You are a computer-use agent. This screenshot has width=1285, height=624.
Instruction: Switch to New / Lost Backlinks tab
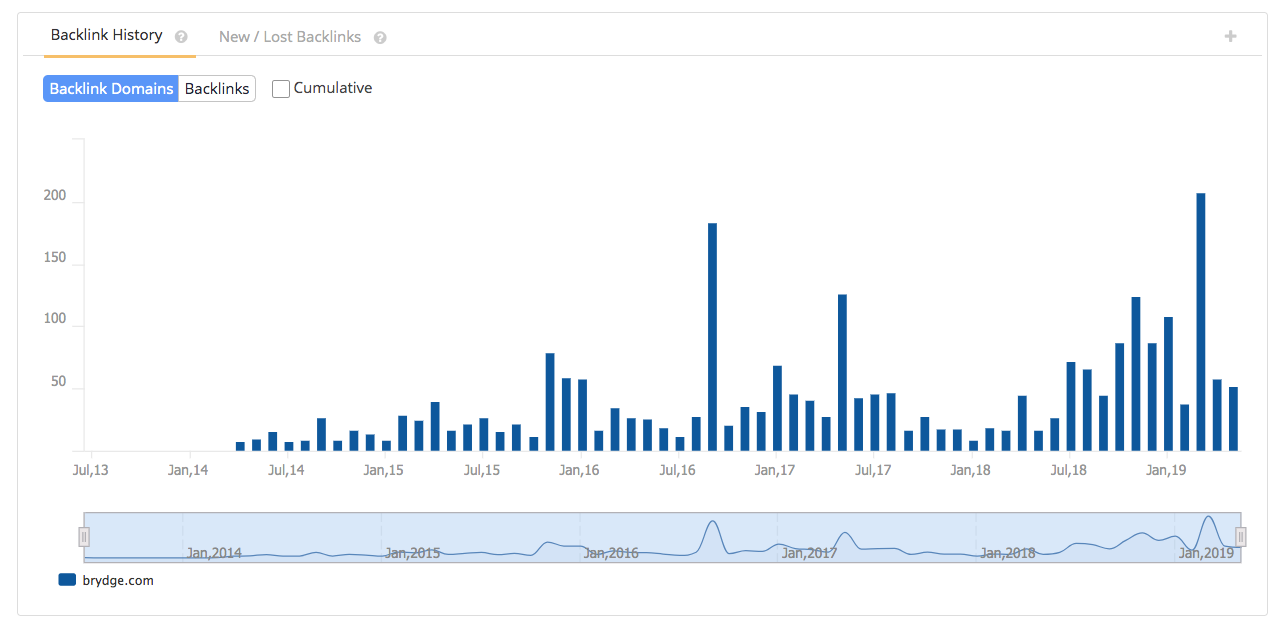click(290, 37)
